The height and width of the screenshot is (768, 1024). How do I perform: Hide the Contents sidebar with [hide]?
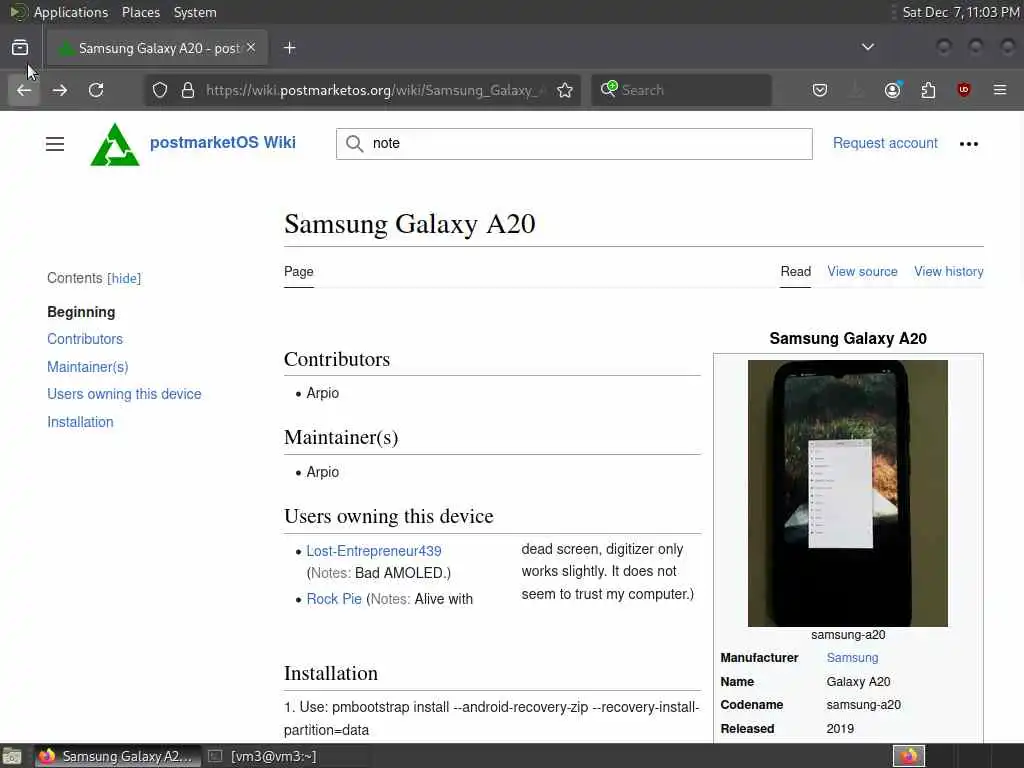[124, 279]
